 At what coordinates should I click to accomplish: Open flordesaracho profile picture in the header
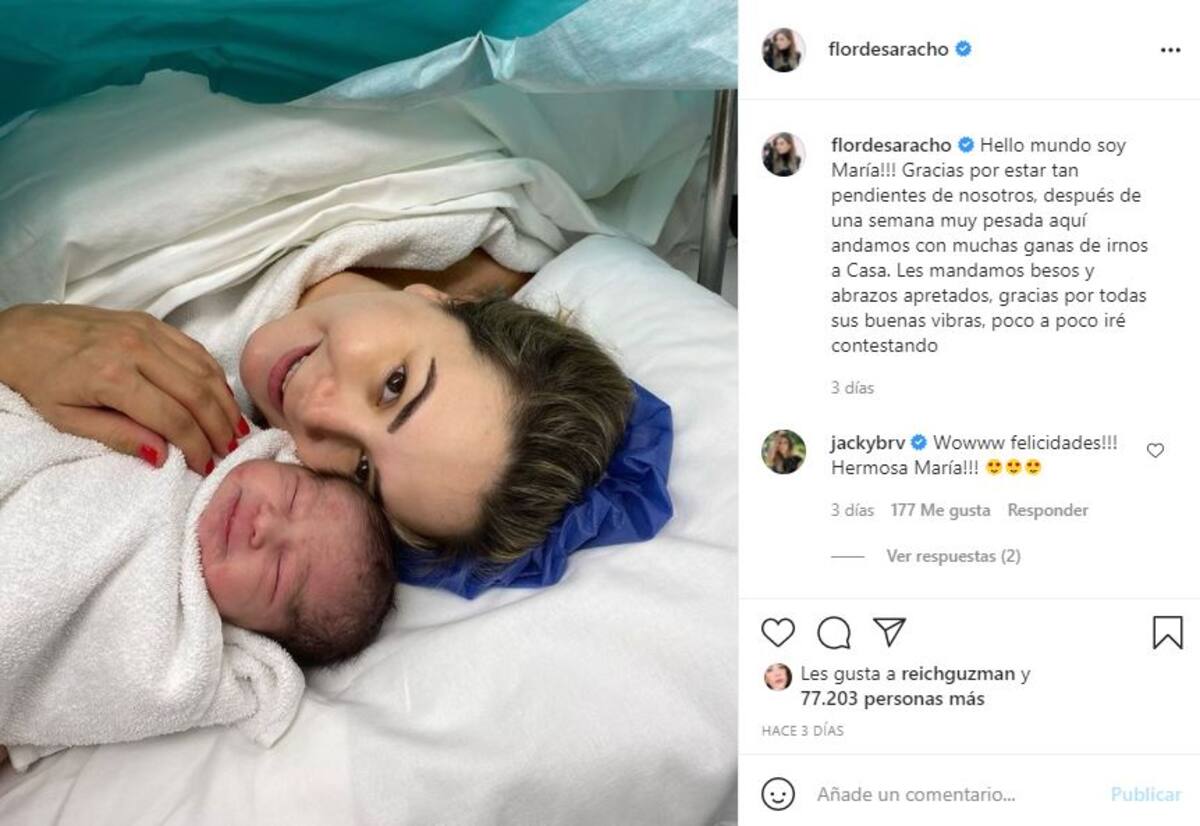(x=783, y=50)
